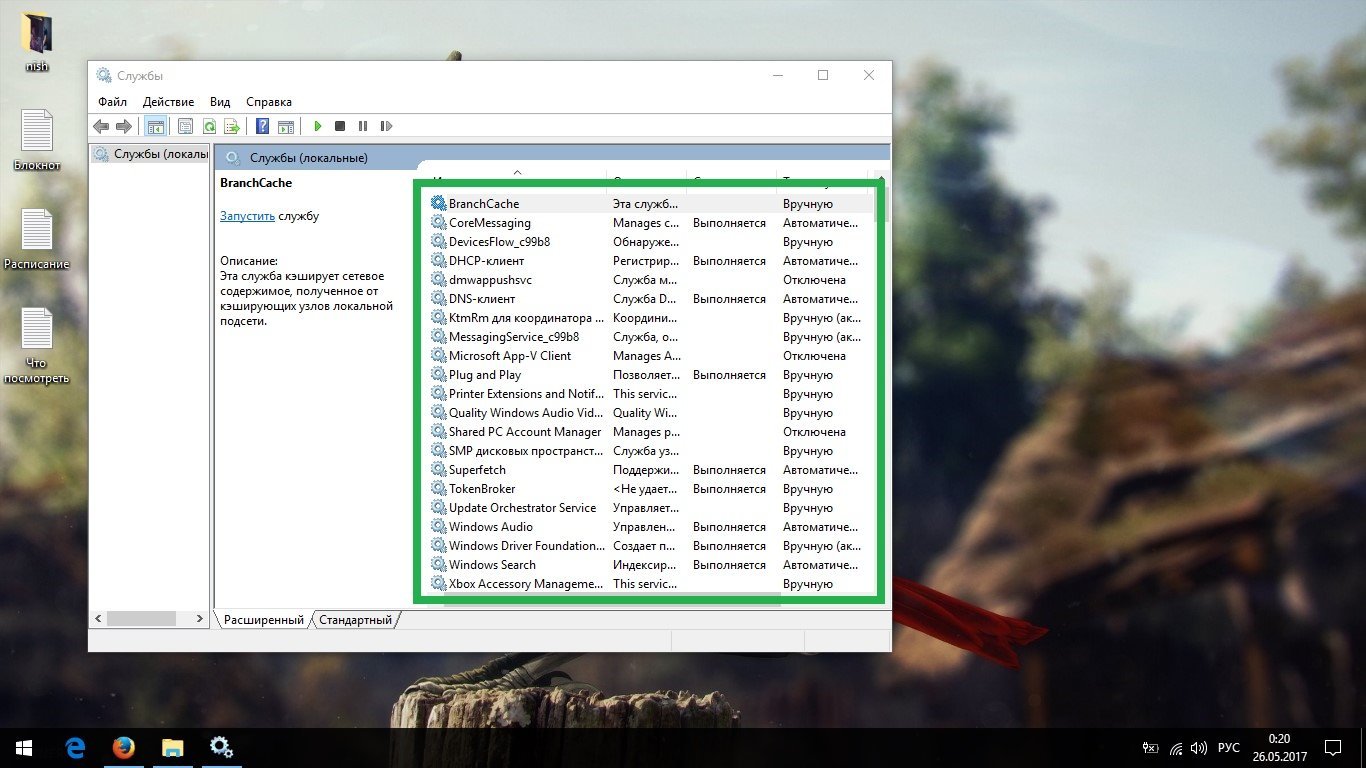Screen dimensions: 1366x768
Task: Restart the service with the restart icon
Action: click(386, 126)
